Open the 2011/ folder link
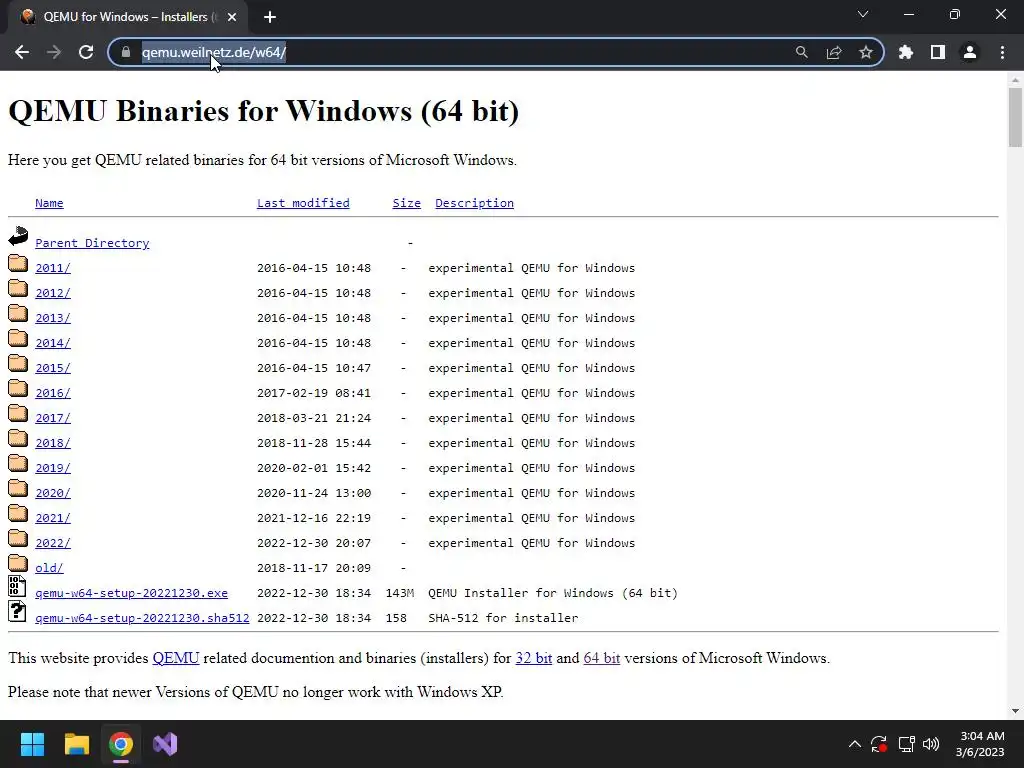 coord(53,268)
